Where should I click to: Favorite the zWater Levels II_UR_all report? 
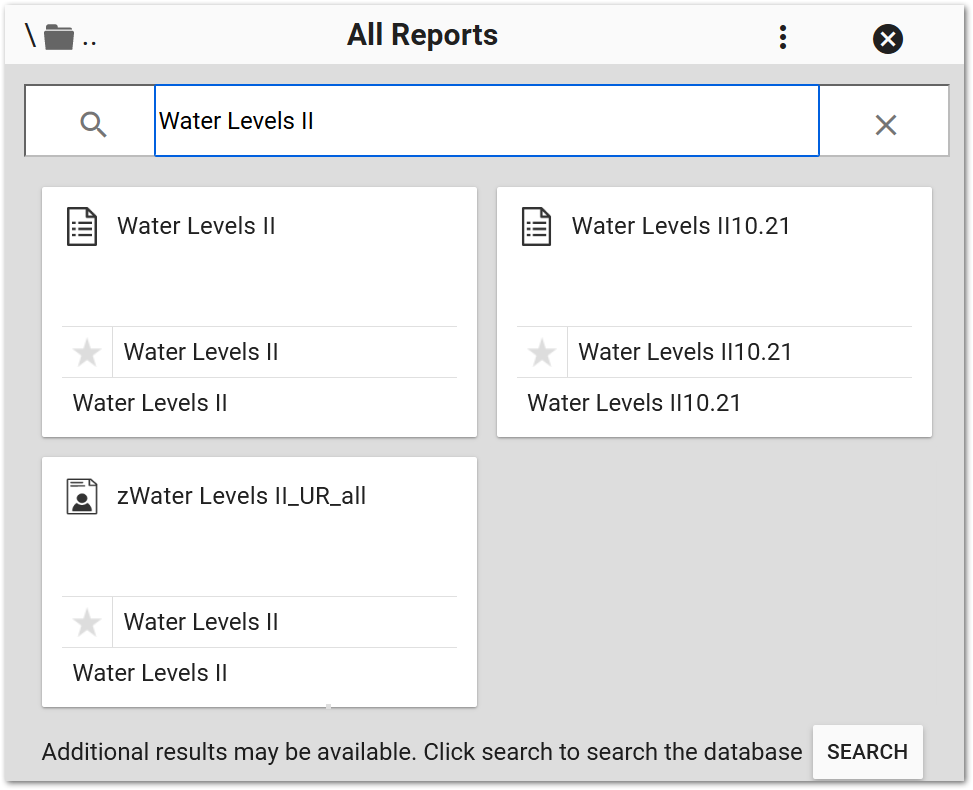click(87, 622)
